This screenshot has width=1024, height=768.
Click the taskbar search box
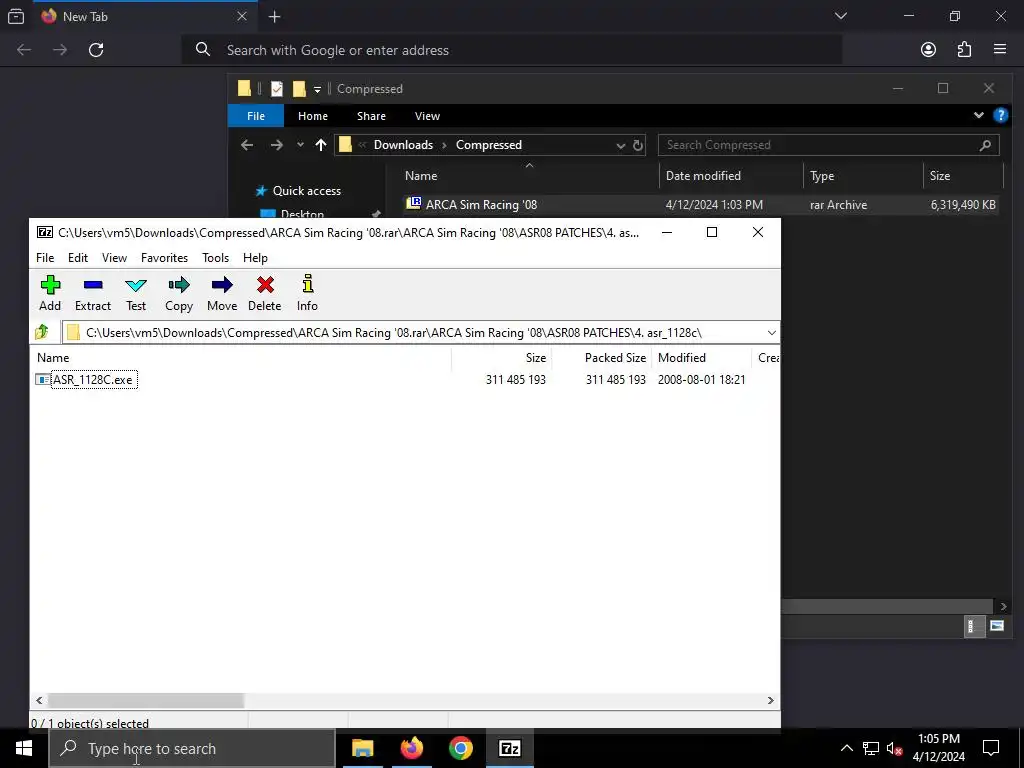[x=192, y=748]
